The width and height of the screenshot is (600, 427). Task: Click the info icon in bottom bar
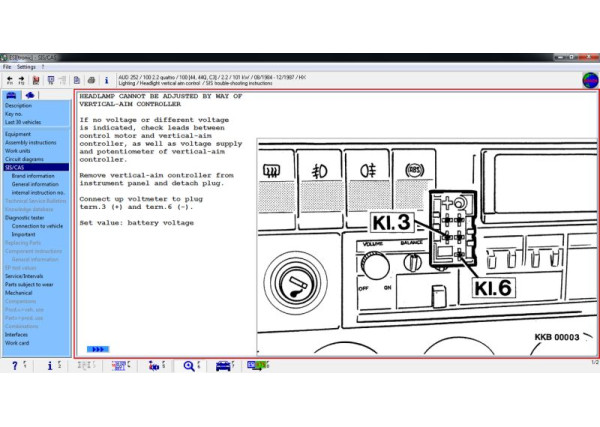coord(49,366)
